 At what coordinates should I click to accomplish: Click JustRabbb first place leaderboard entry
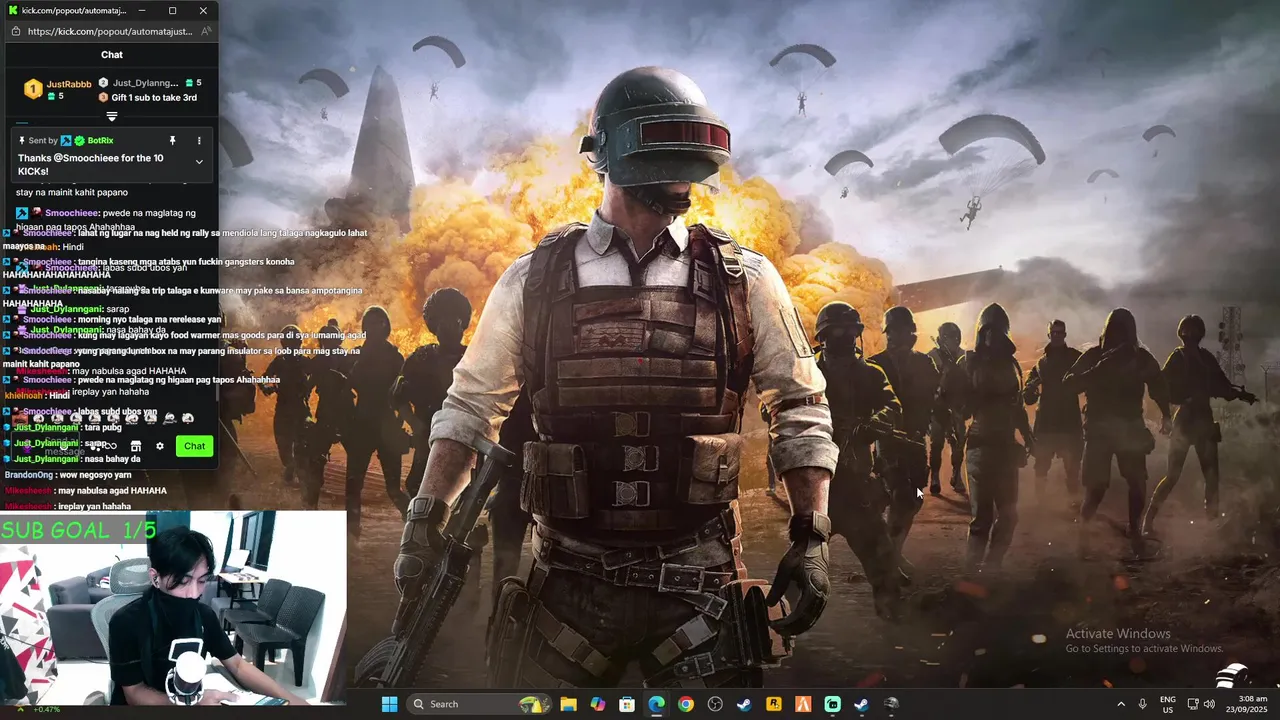(58, 90)
